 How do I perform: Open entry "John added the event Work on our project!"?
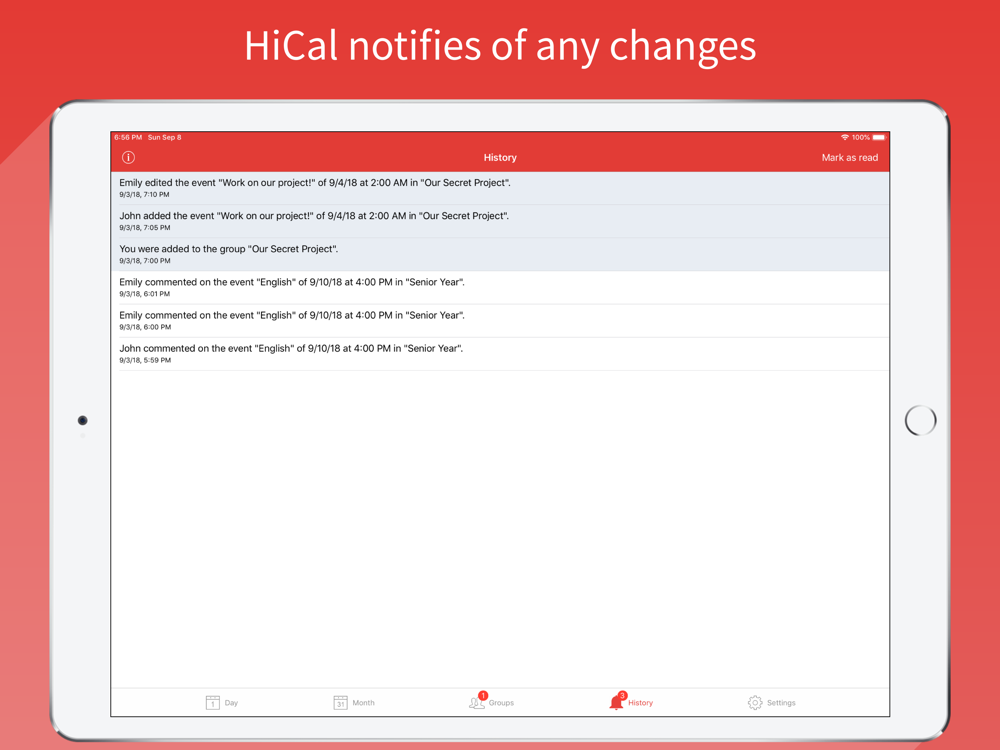(500, 221)
